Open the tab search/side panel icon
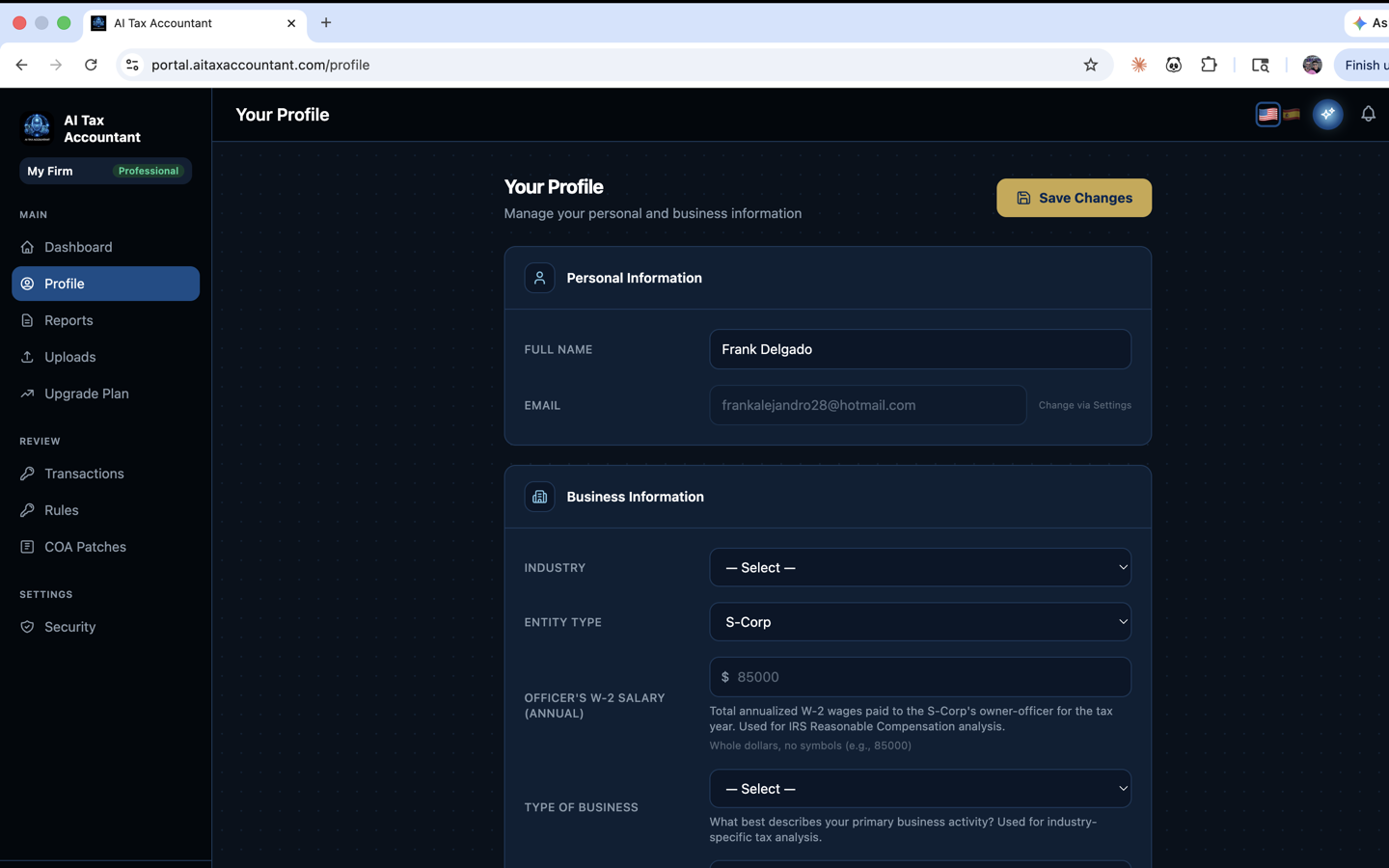 (1260, 65)
